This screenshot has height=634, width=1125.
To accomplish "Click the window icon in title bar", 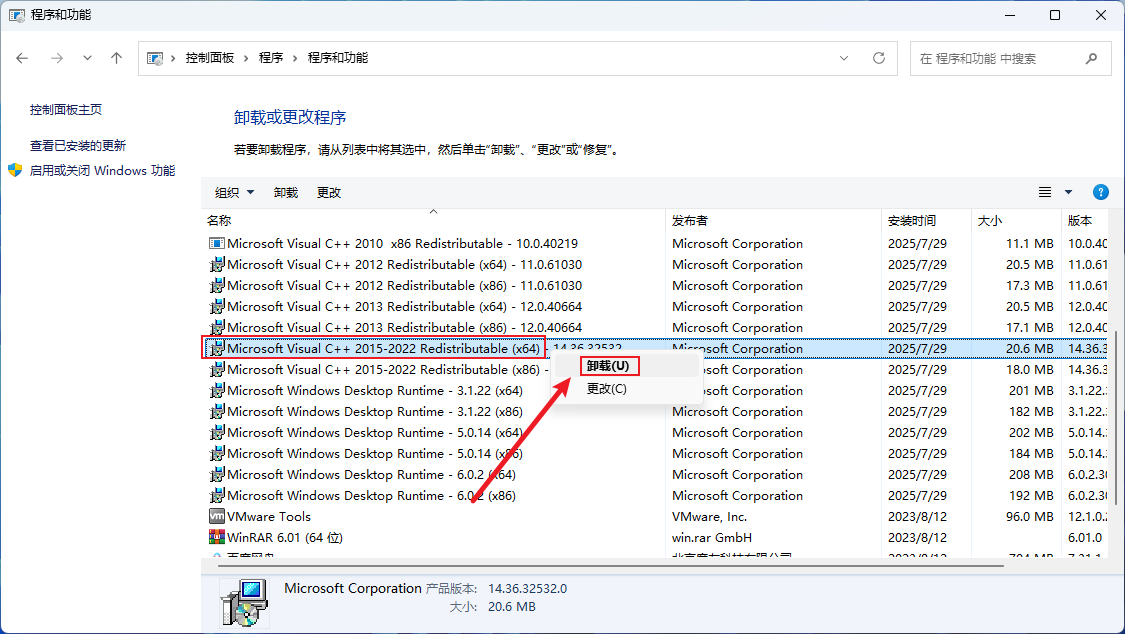I will pos(17,15).
